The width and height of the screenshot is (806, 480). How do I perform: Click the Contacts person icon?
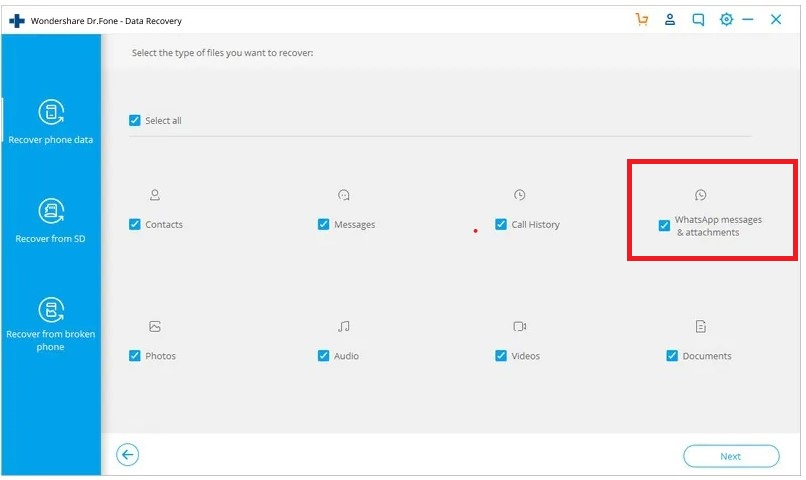pyautogui.click(x=155, y=195)
